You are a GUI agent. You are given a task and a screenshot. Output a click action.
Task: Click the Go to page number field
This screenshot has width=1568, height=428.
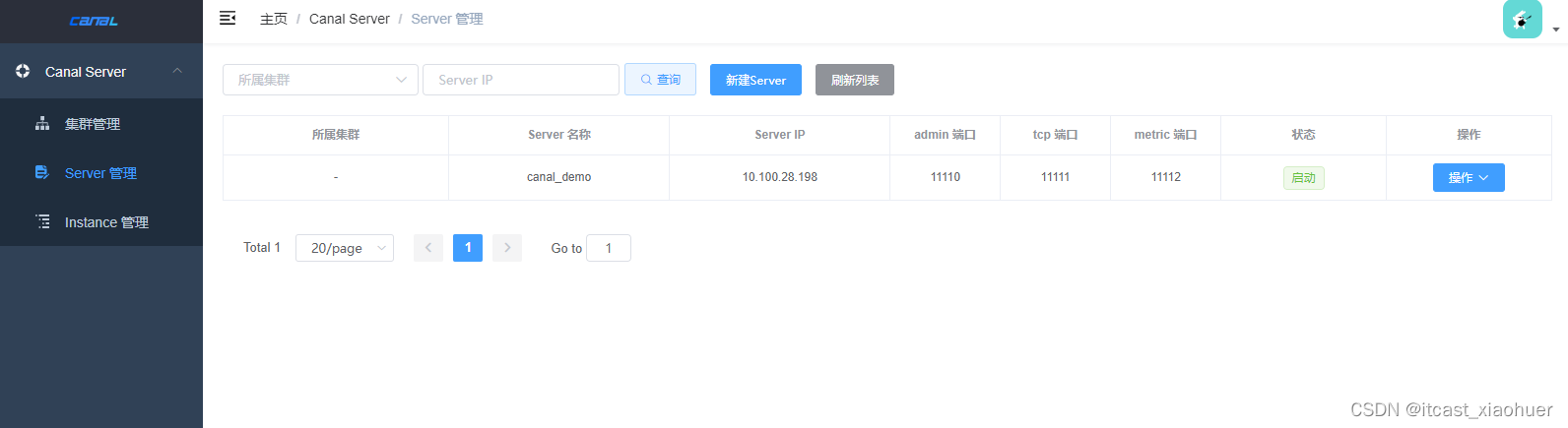[x=609, y=248]
